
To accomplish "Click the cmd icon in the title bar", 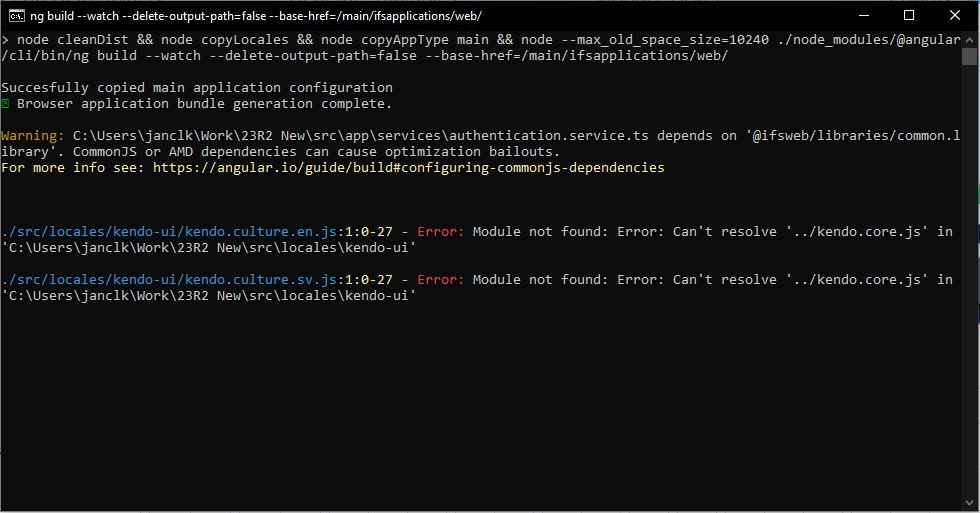I will (16, 16).
